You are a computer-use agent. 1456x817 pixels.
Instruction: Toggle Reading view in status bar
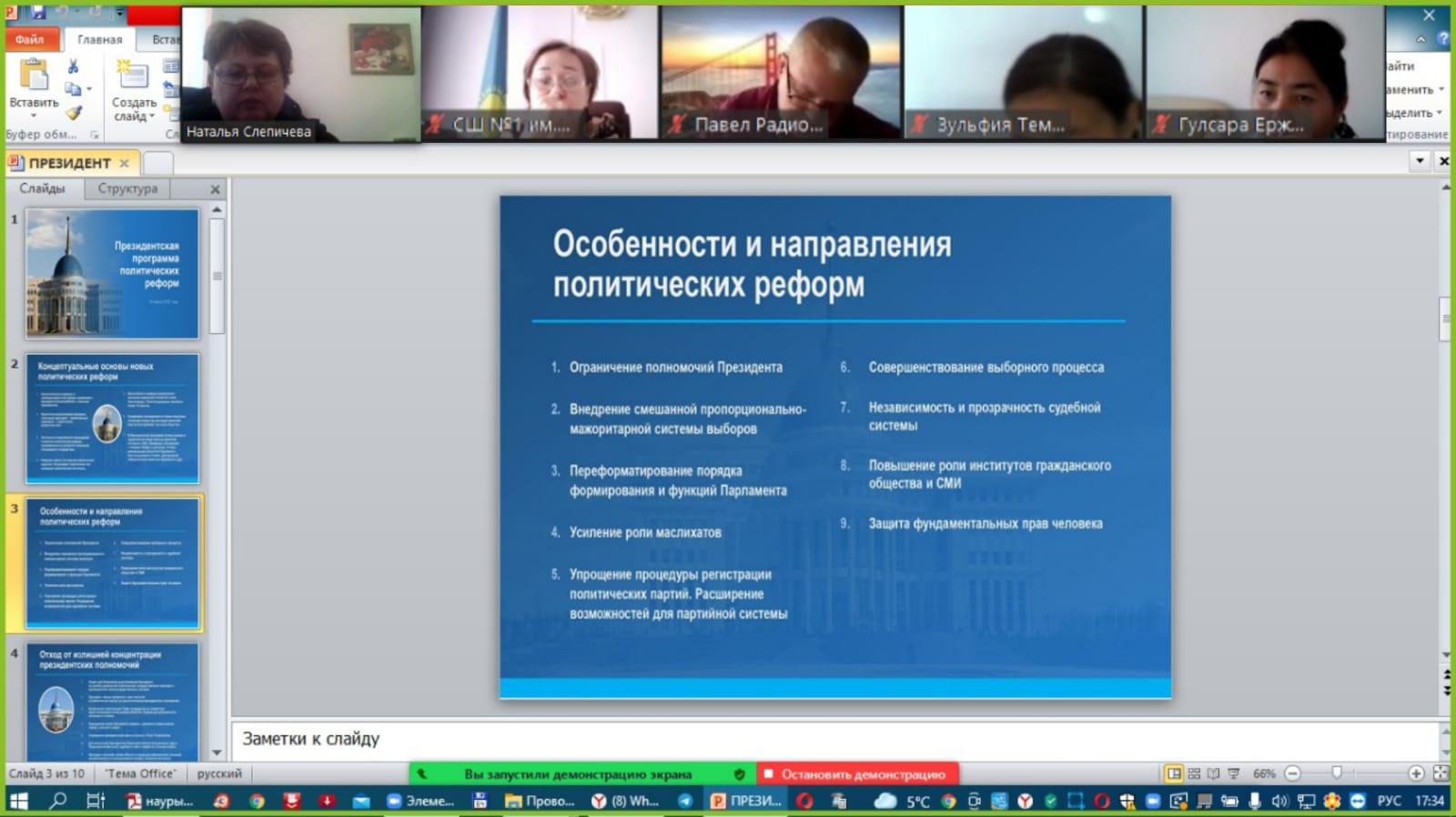pos(1214,773)
